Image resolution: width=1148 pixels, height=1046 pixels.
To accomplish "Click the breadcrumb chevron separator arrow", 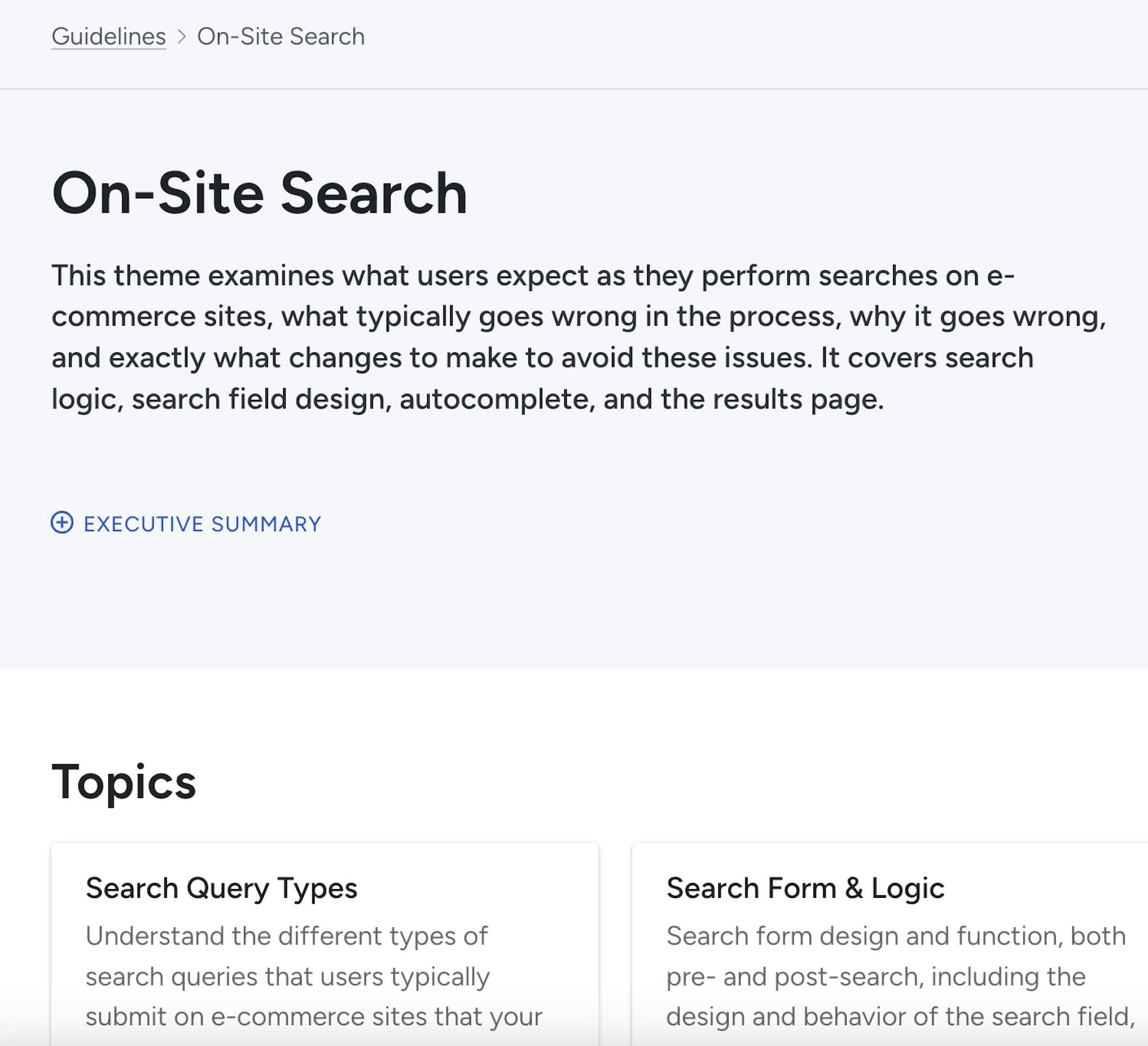I will [182, 37].
